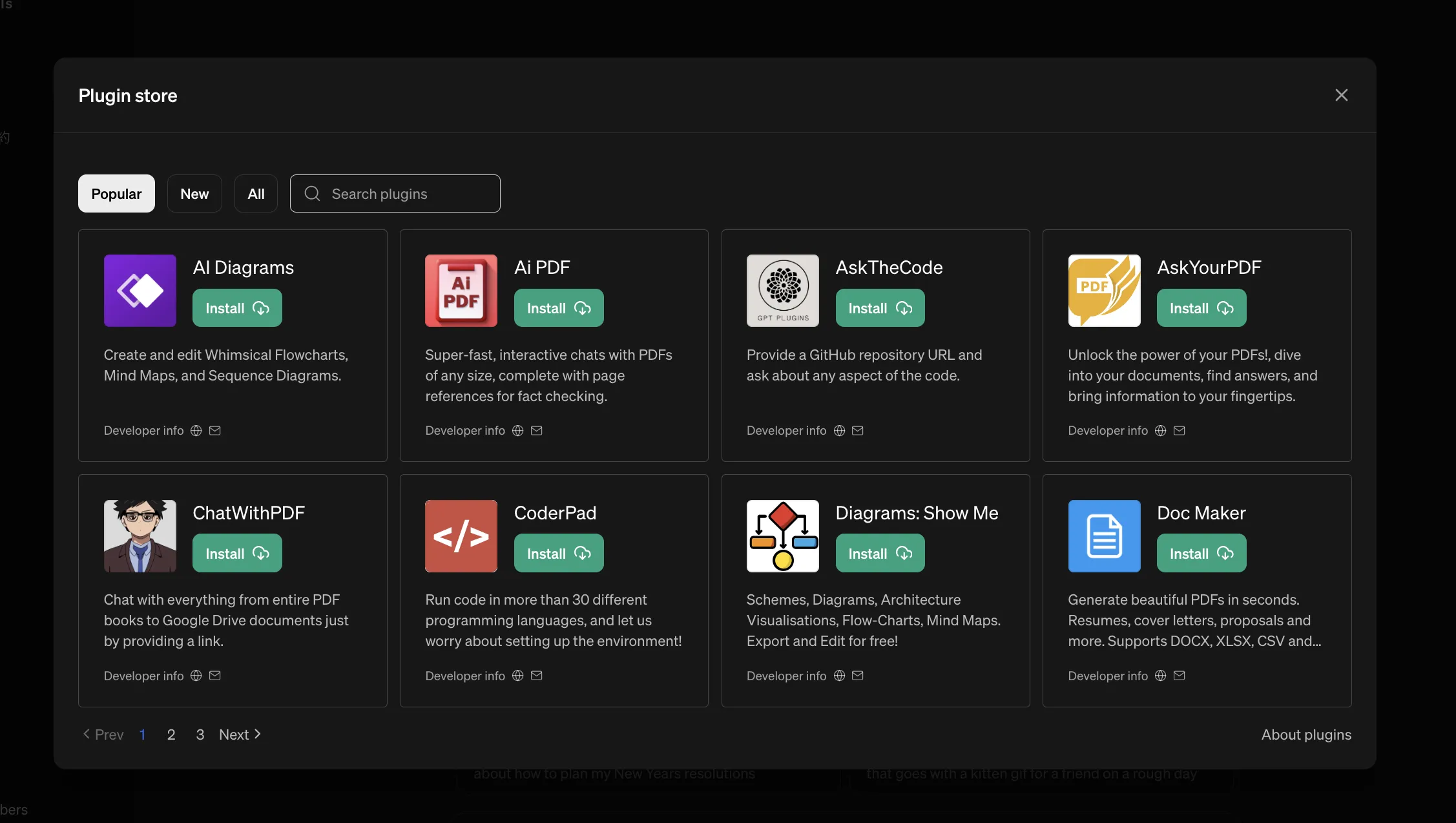The image size is (1456, 823).
Task: Go to the Next plugins page
Action: click(x=240, y=734)
